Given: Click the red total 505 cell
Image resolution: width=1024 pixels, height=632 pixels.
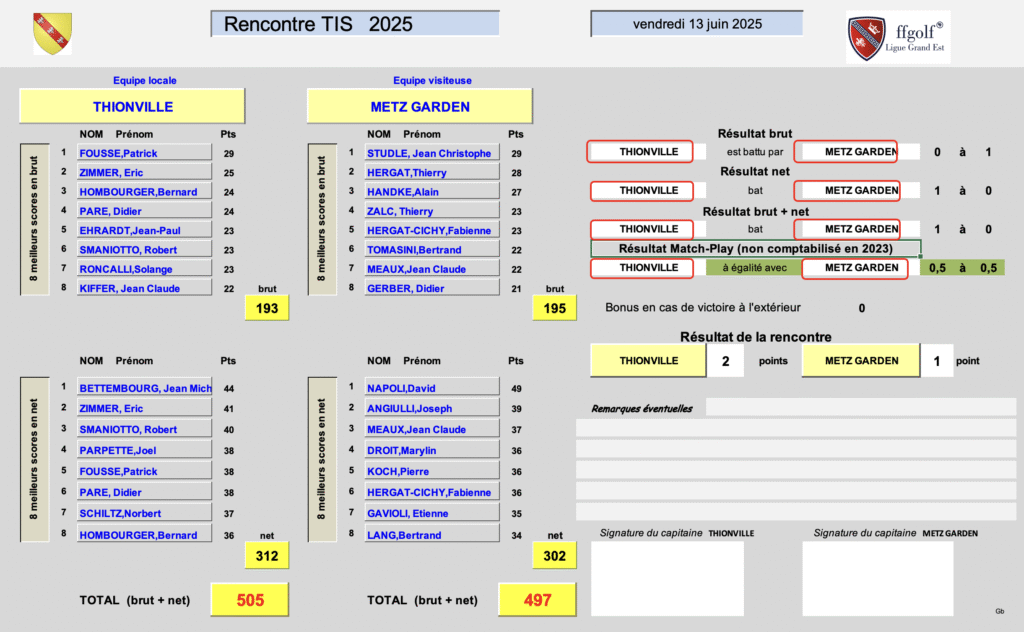Looking at the screenshot, I should tap(250, 600).
